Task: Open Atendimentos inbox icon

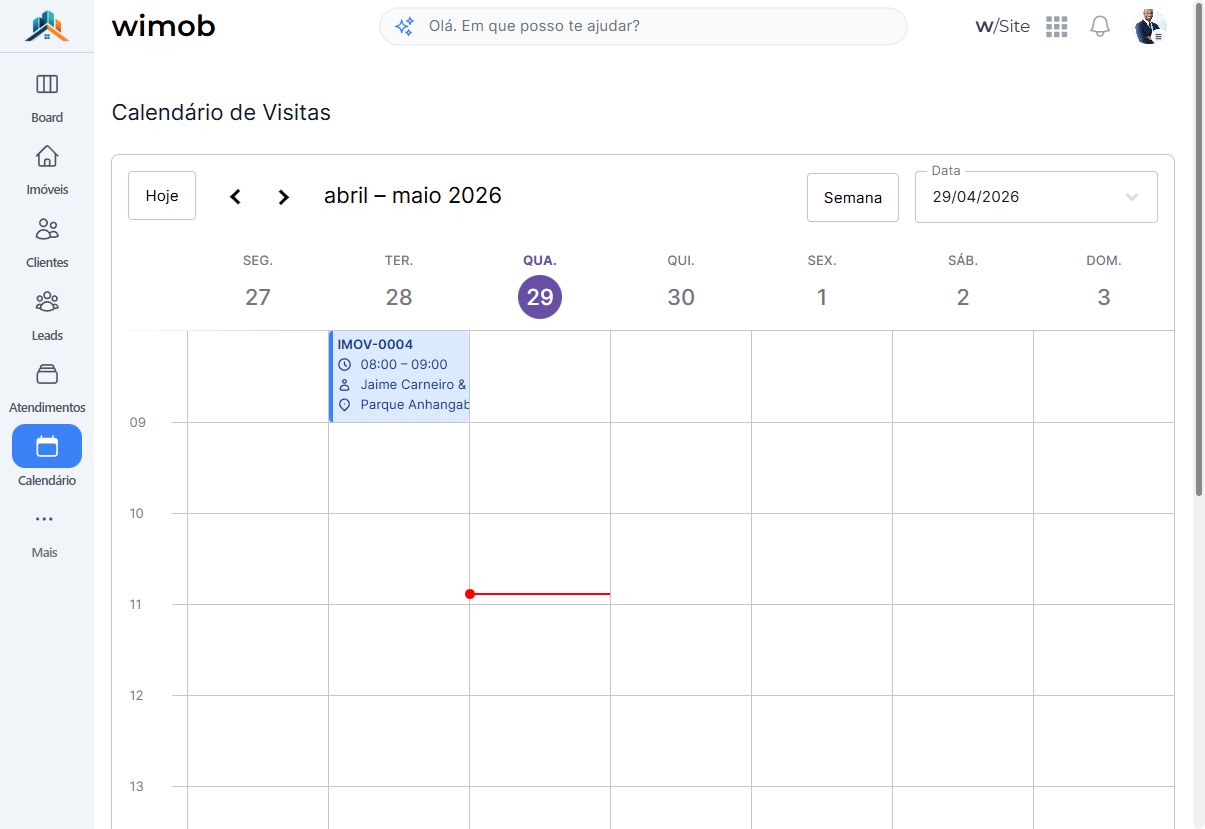Action: tap(47, 374)
